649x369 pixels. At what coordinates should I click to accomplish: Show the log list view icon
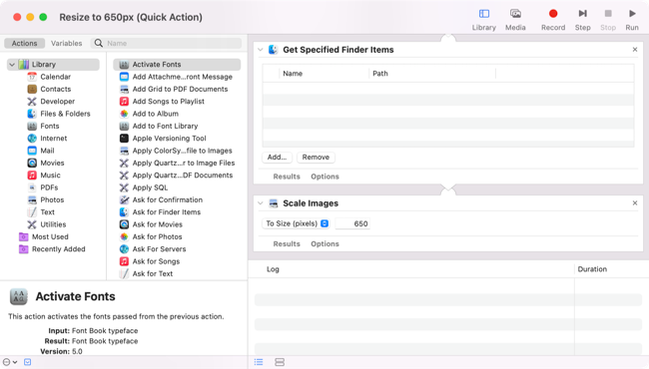click(x=259, y=362)
